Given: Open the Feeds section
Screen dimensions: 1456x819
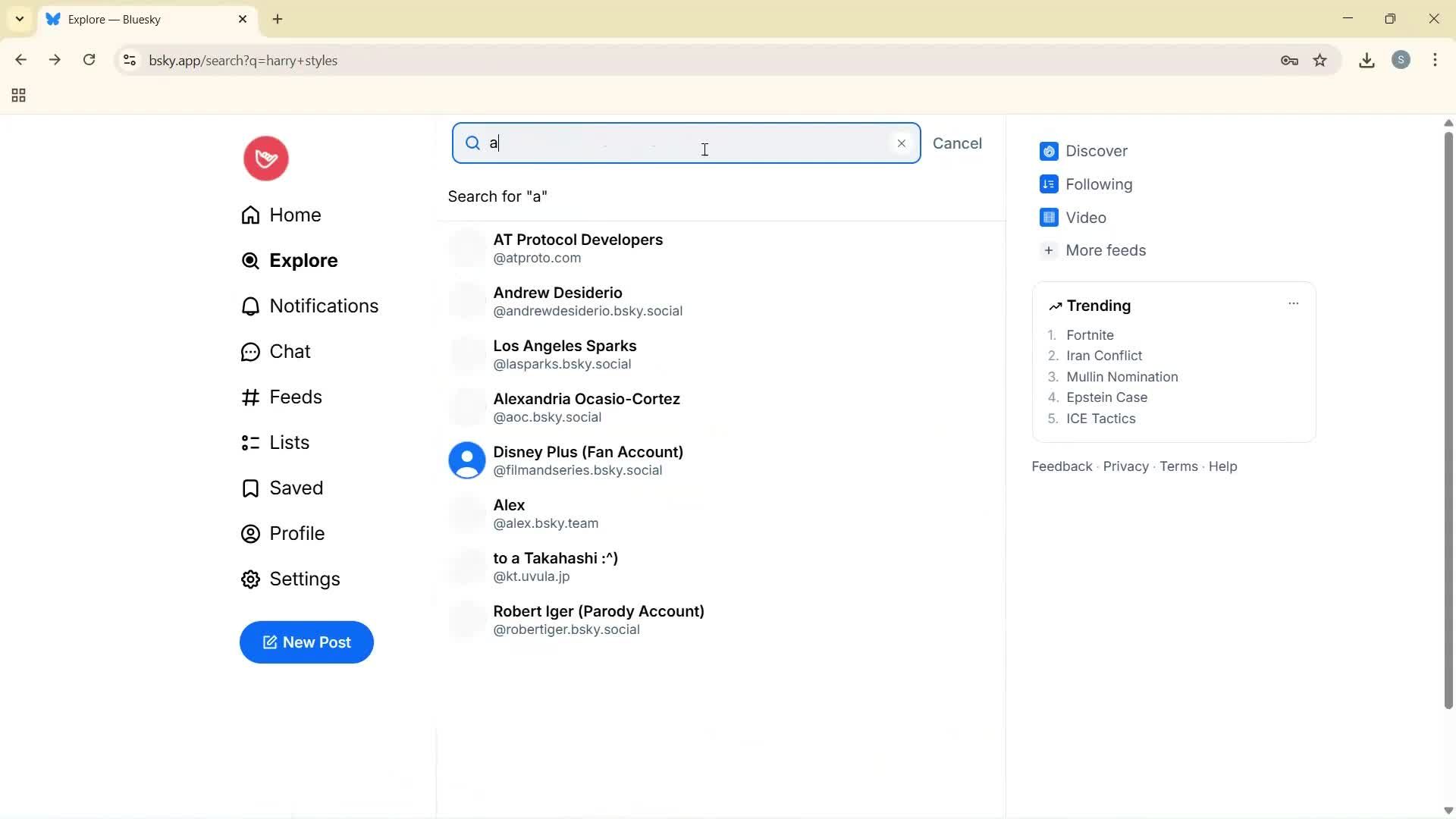Looking at the screenshot, I should (295, 397).
